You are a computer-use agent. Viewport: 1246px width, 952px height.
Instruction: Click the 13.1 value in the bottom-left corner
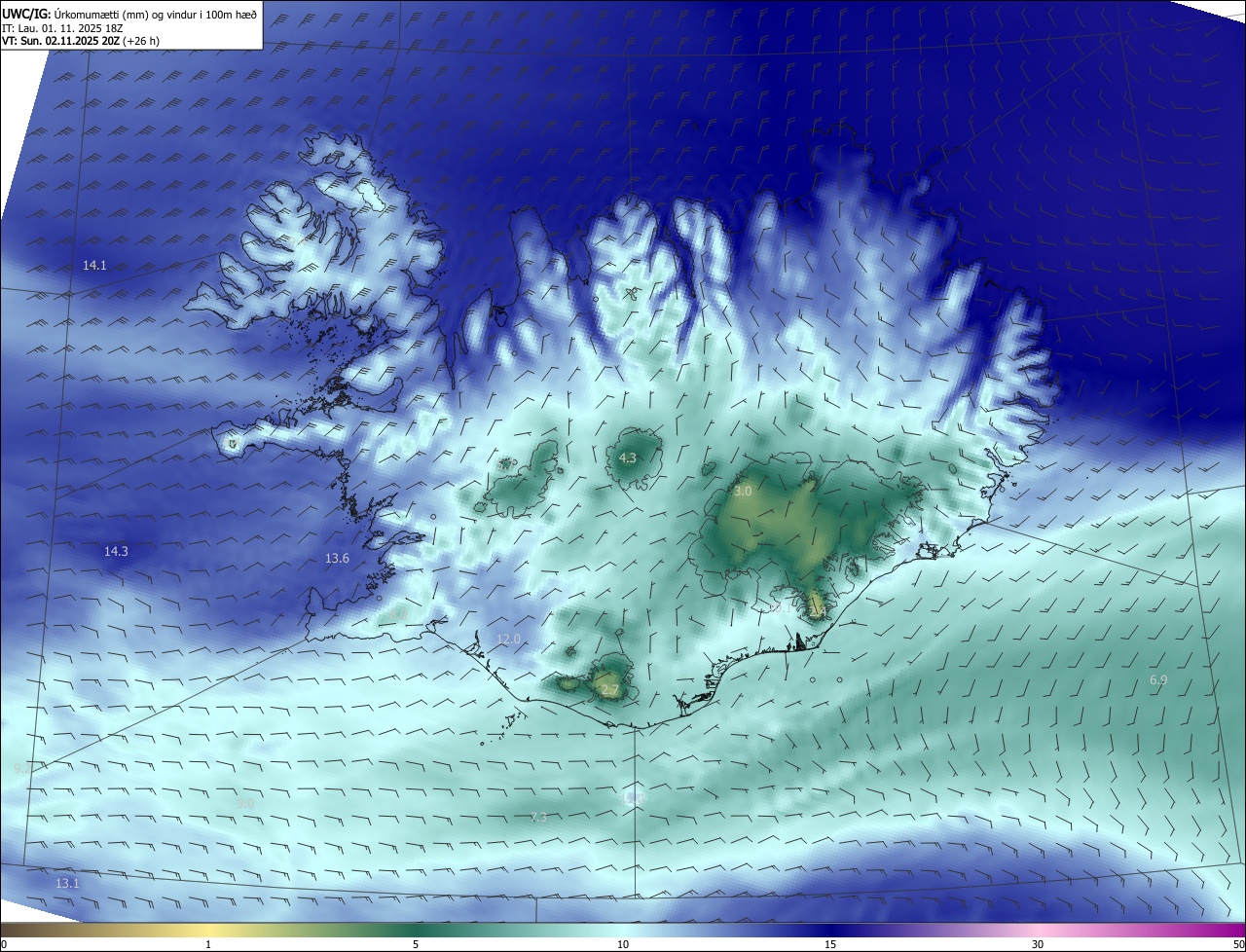[x=67, y=883]
